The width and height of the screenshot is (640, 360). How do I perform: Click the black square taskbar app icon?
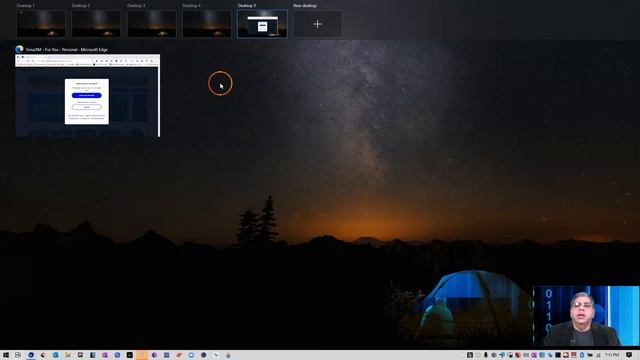(x=129, y=355)
